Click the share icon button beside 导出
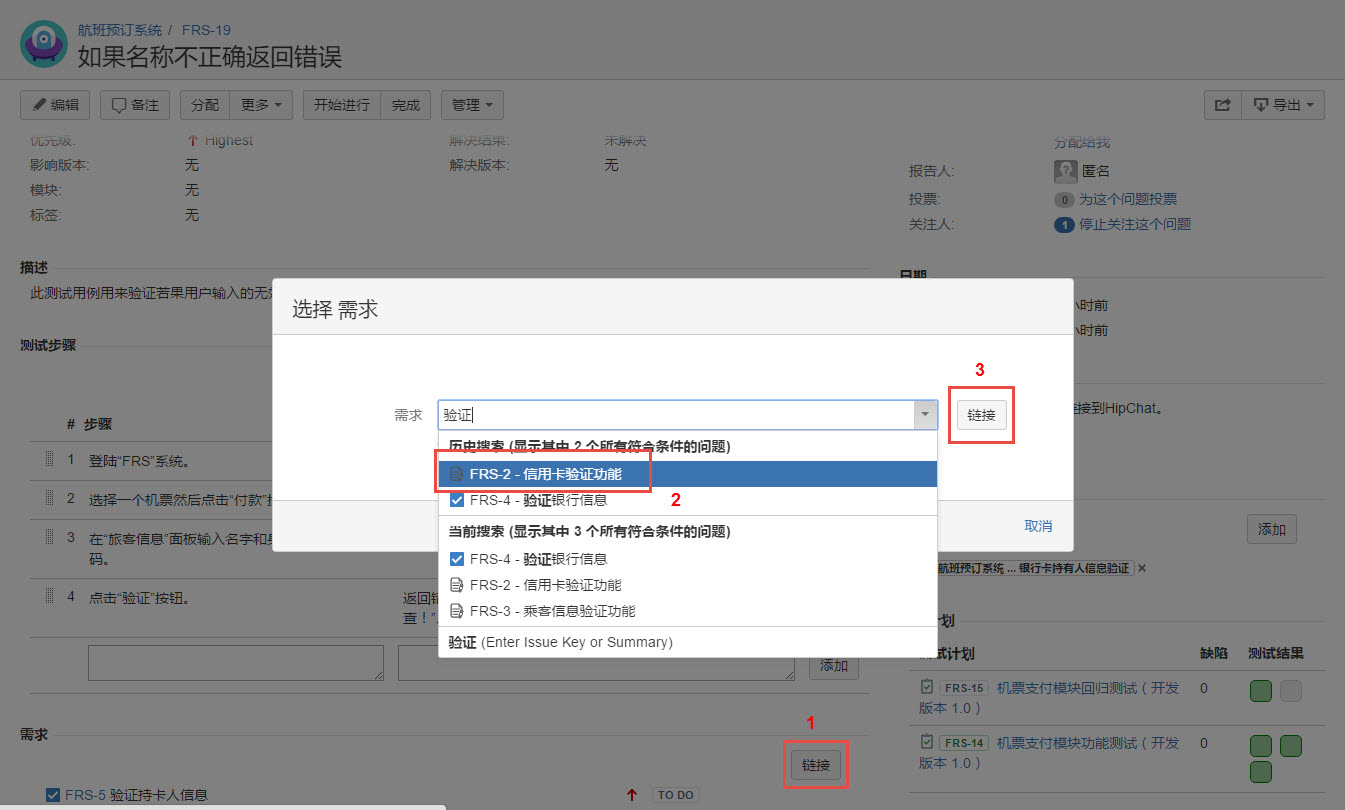This screenshot has height=810, width=1345. point(1222,105)
